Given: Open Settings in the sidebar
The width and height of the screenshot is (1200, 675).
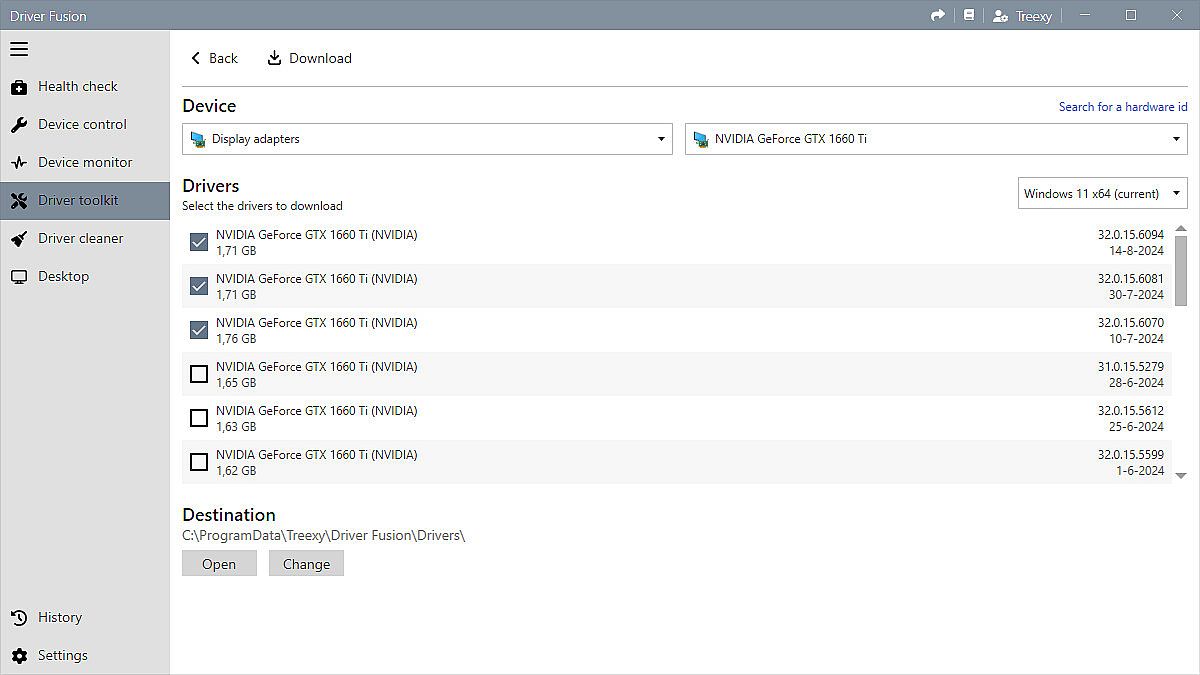Looking at the screenshot, I should (x=62, y=656).
